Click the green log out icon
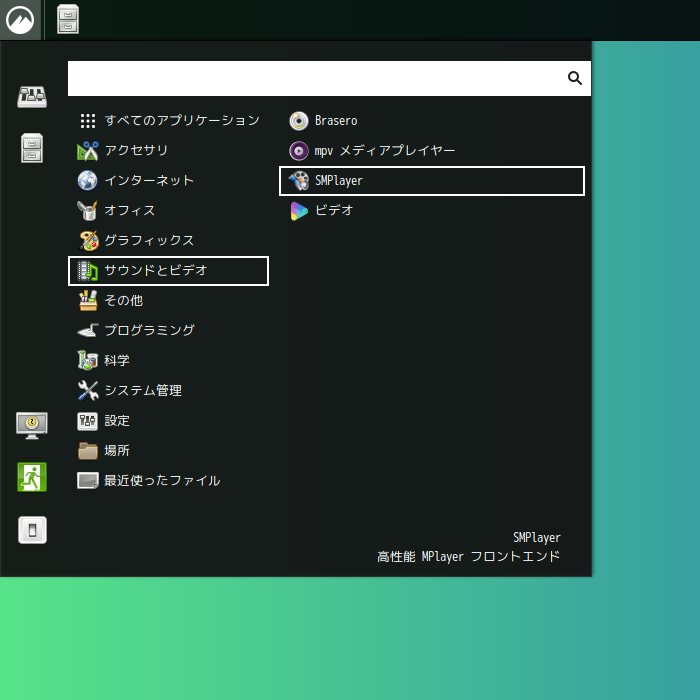 32,477
